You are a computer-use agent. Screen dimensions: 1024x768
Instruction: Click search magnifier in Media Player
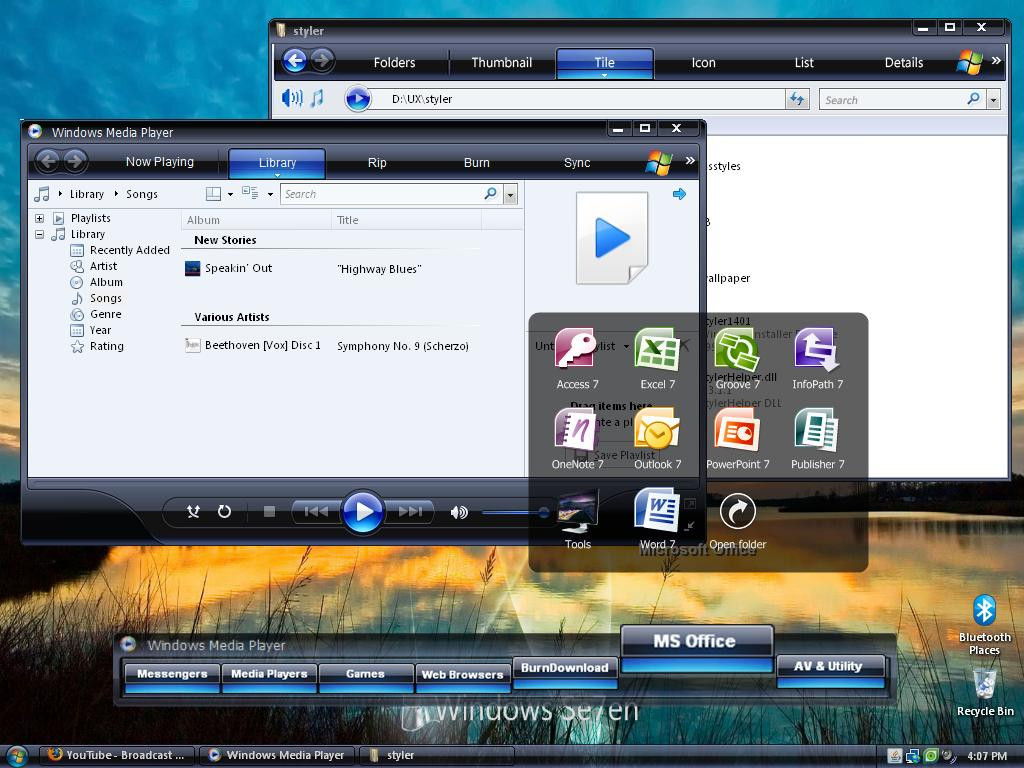pos(490,193)
